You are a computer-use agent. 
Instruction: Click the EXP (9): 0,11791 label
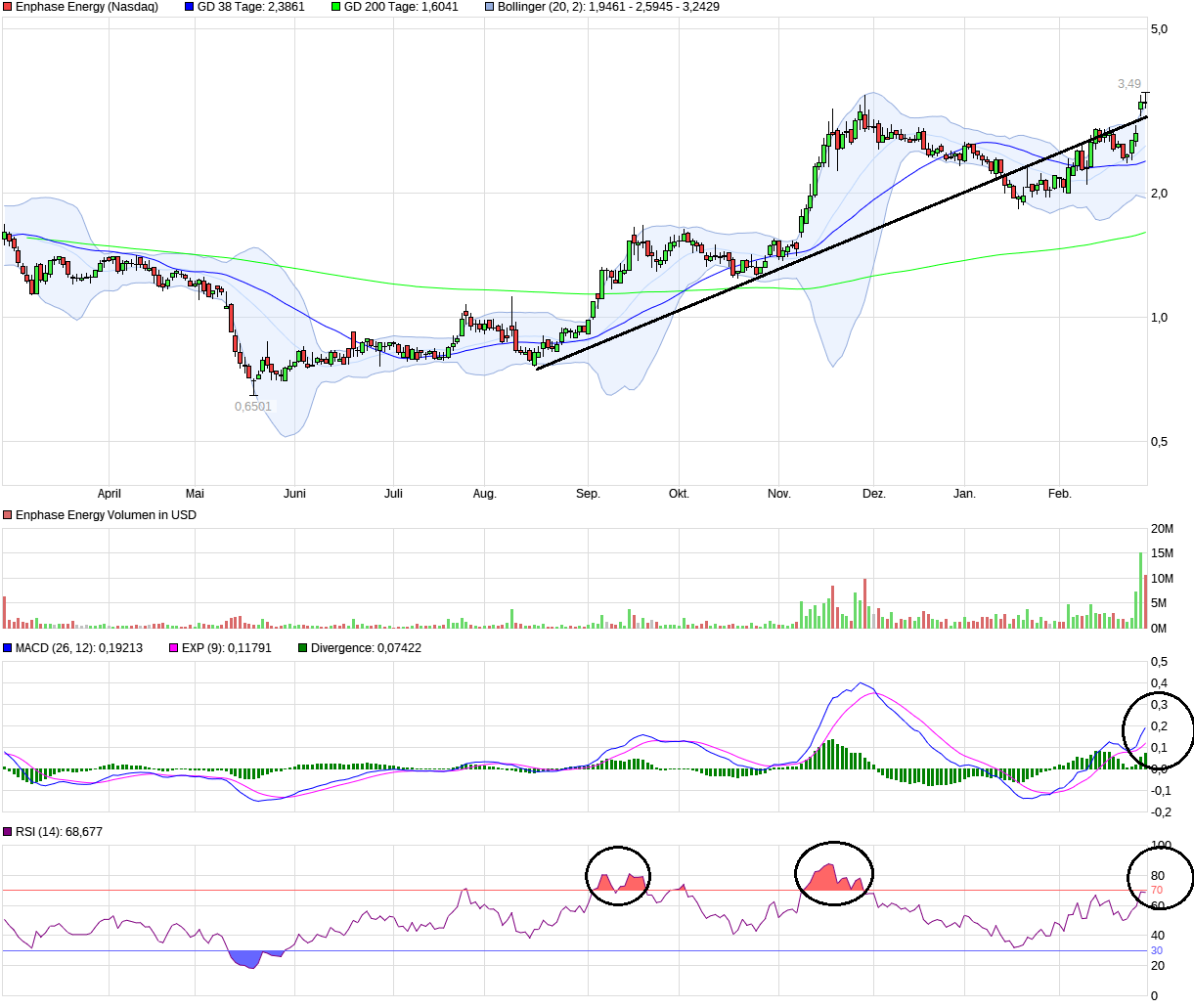click(227, 648)
